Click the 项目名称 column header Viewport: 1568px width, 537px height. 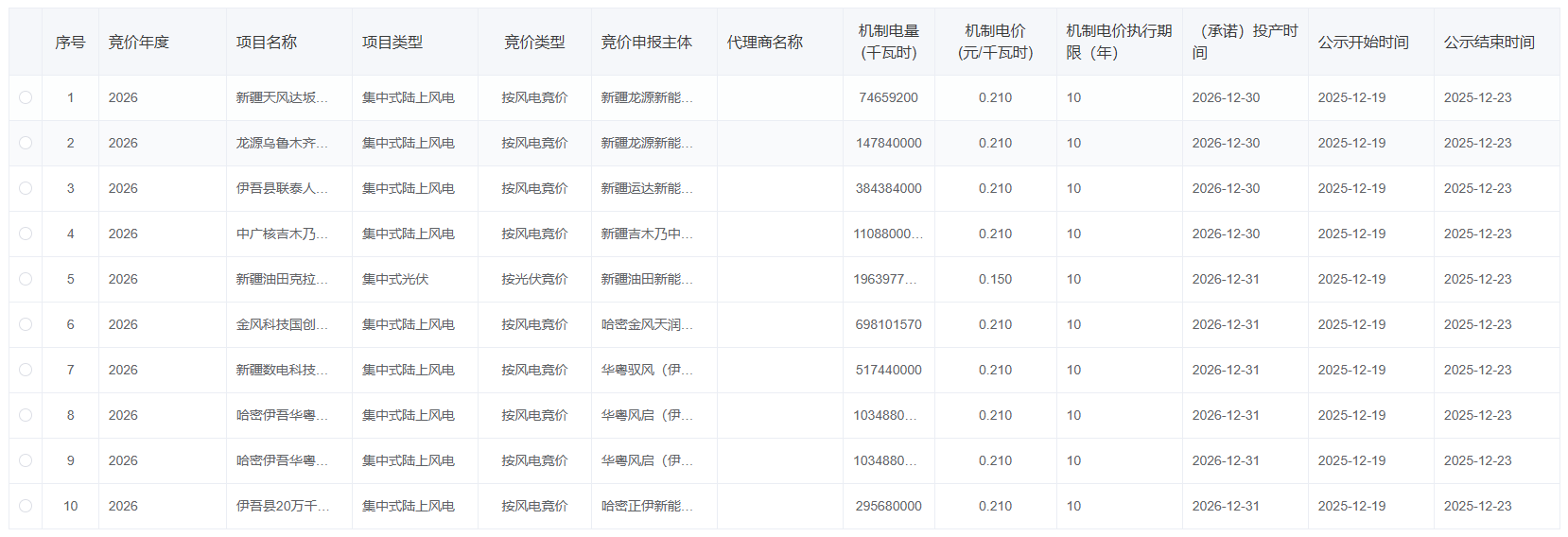tap(267, 43)
